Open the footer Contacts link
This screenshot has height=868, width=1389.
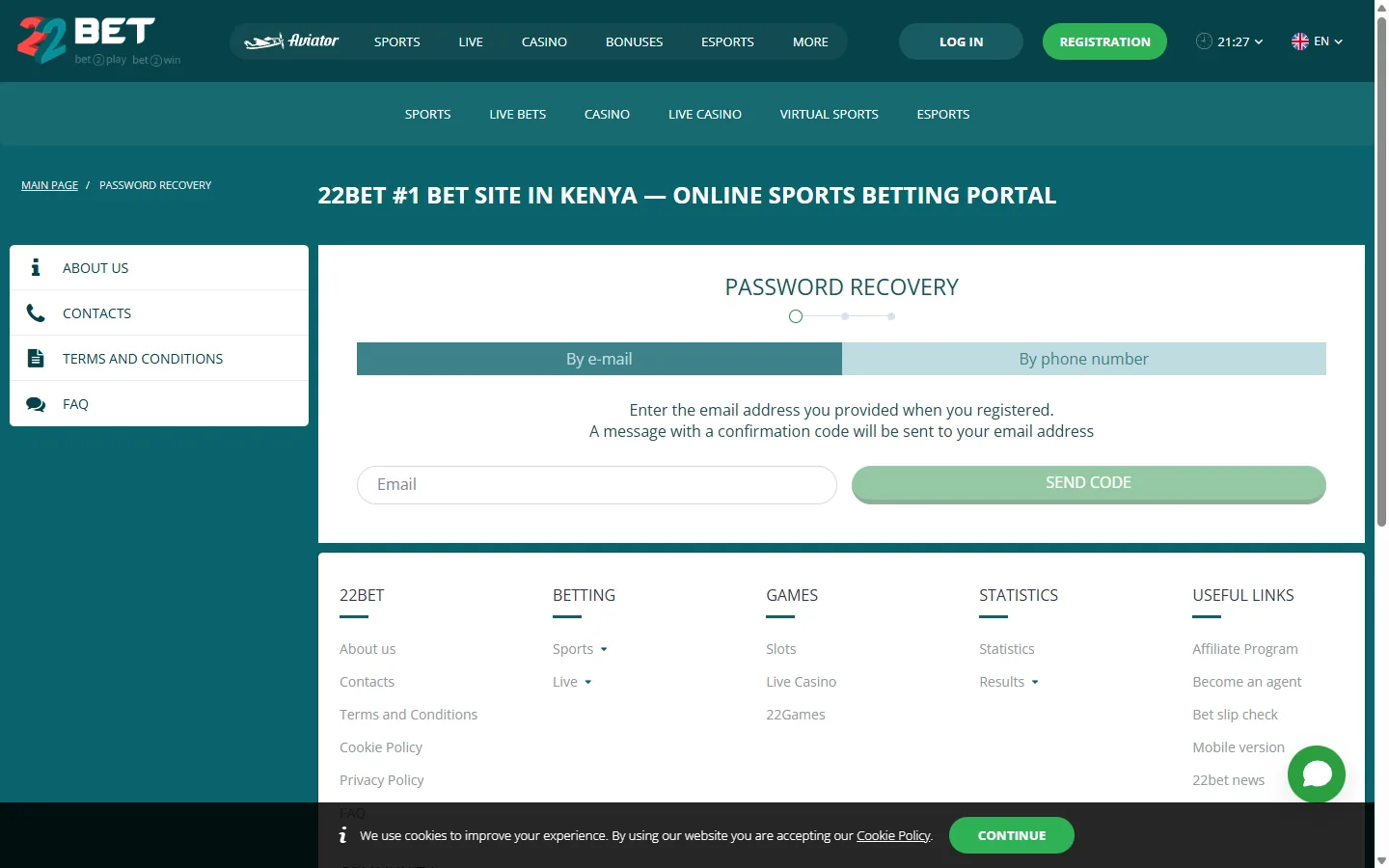367,682
